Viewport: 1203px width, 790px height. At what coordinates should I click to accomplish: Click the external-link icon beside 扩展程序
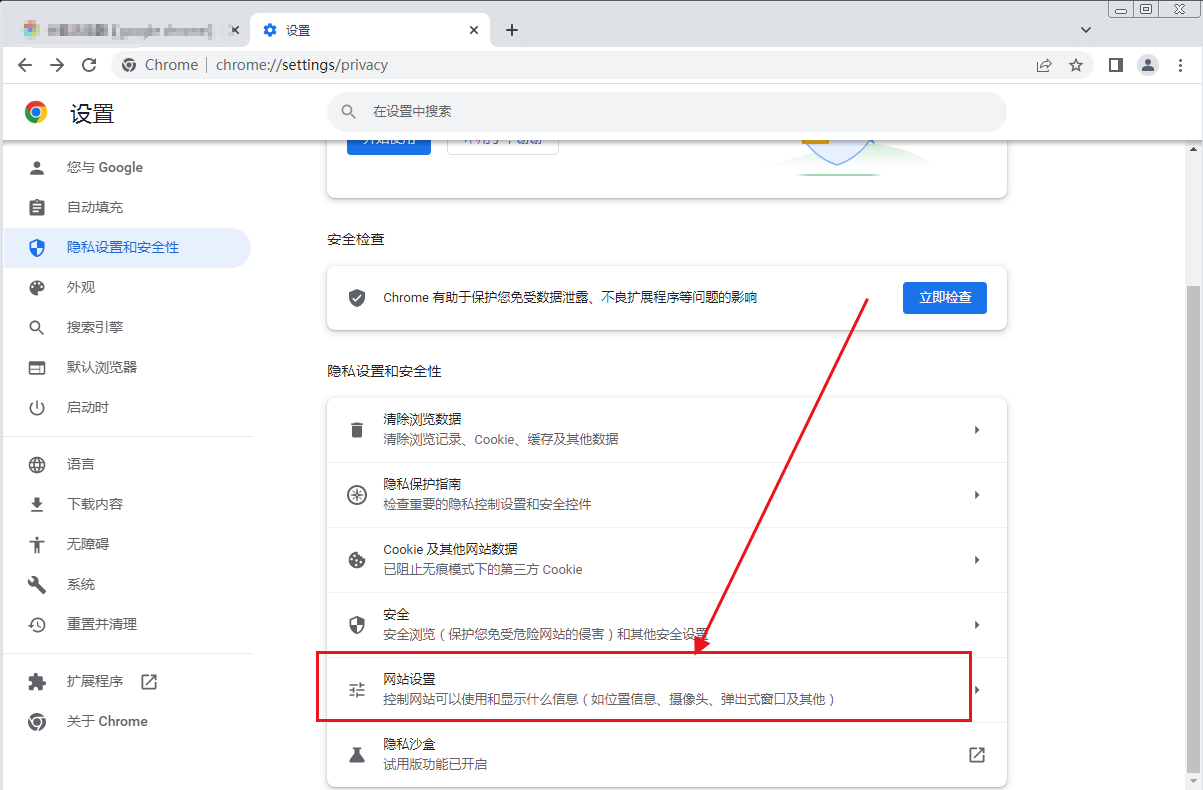149,682
